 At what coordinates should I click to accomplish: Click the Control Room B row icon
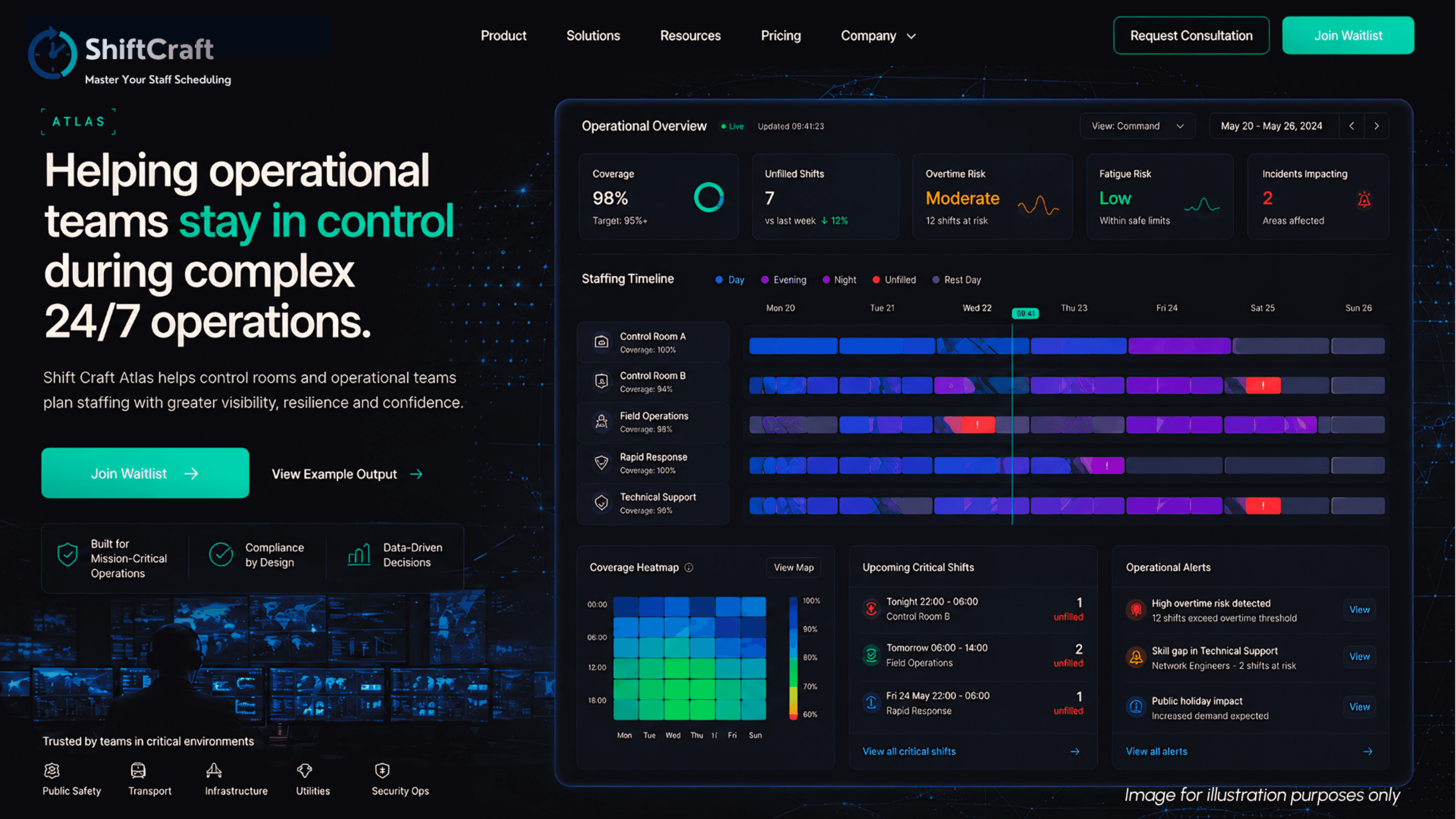click(x=601, y=381)
